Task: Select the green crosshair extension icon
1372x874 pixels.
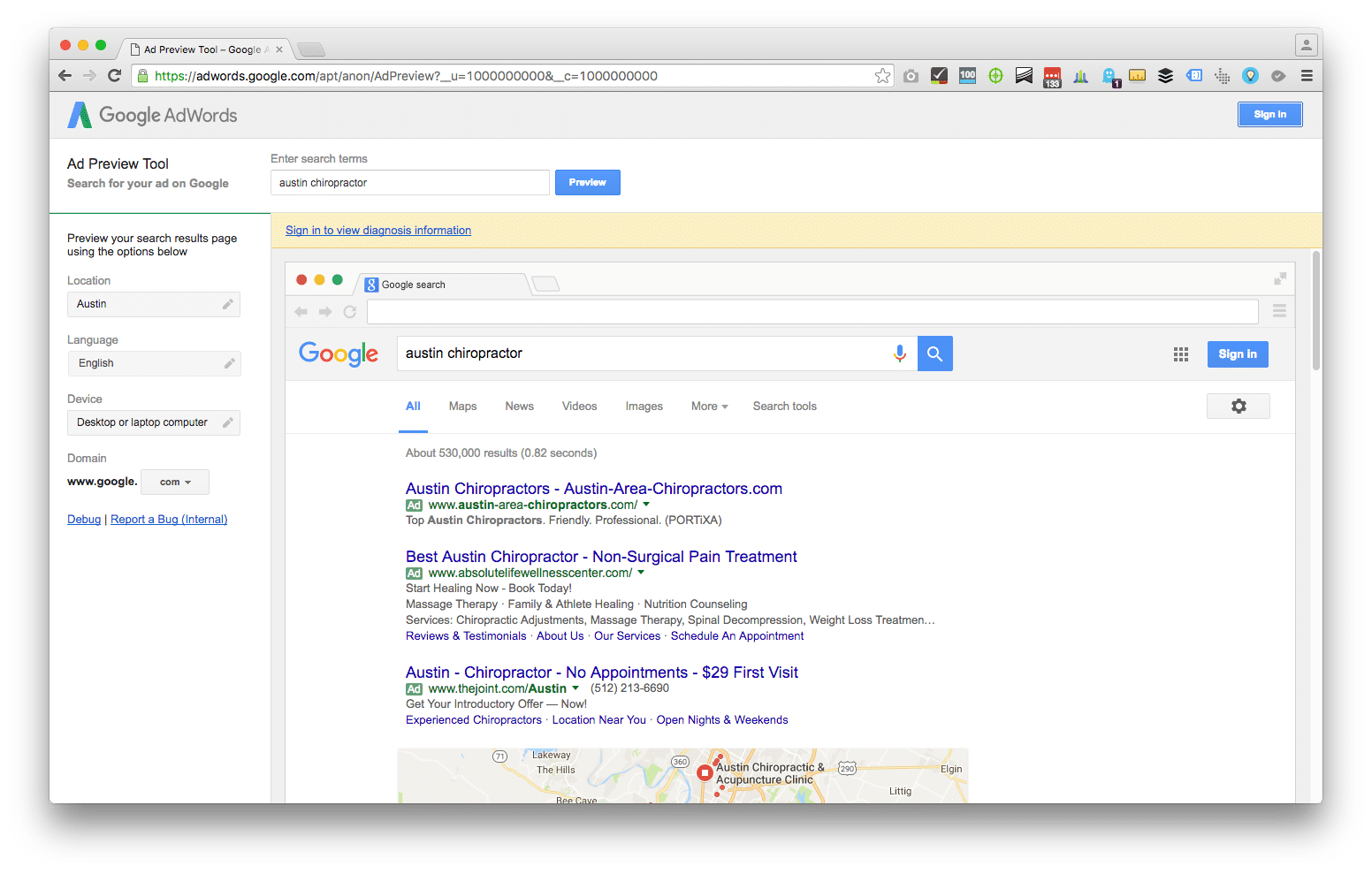Action: [x=995, y=76]
